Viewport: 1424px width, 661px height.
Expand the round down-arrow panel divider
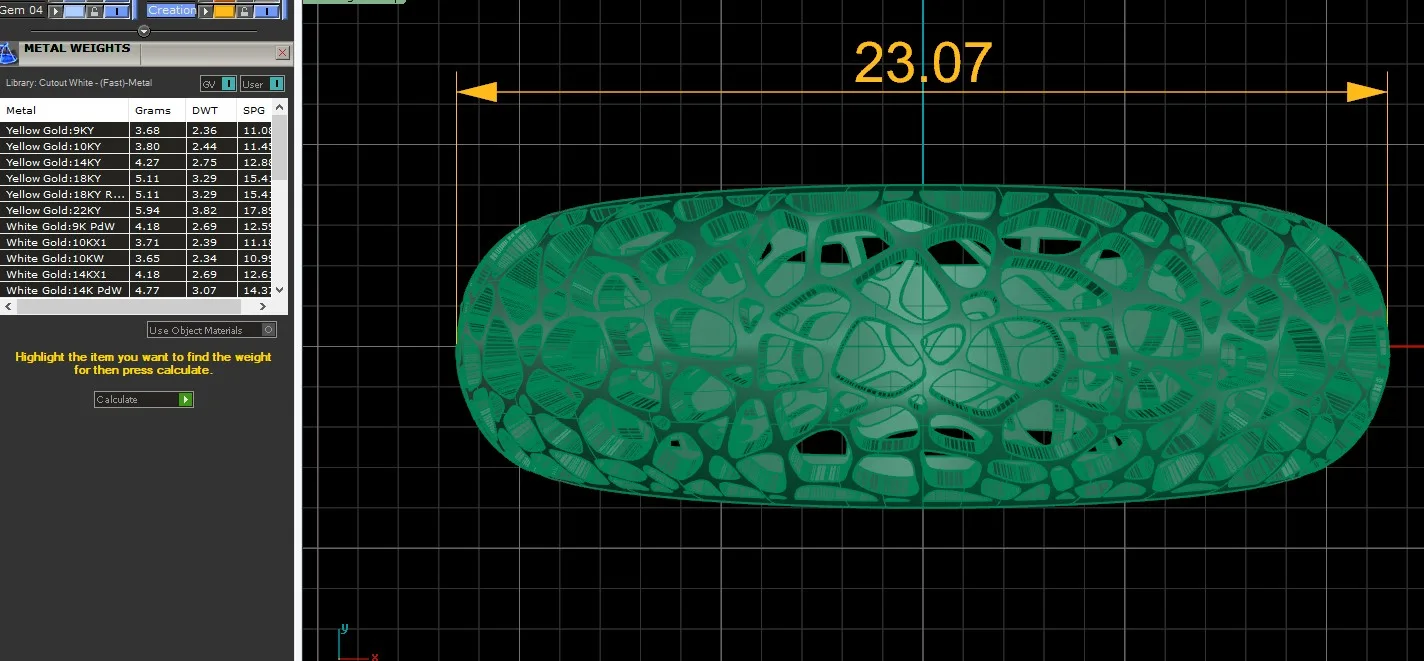(143, 30)
